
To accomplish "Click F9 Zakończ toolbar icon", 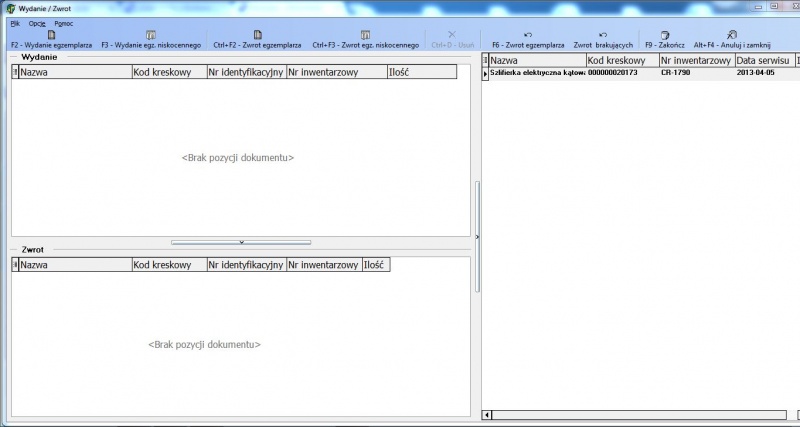I will click(665, 35).
